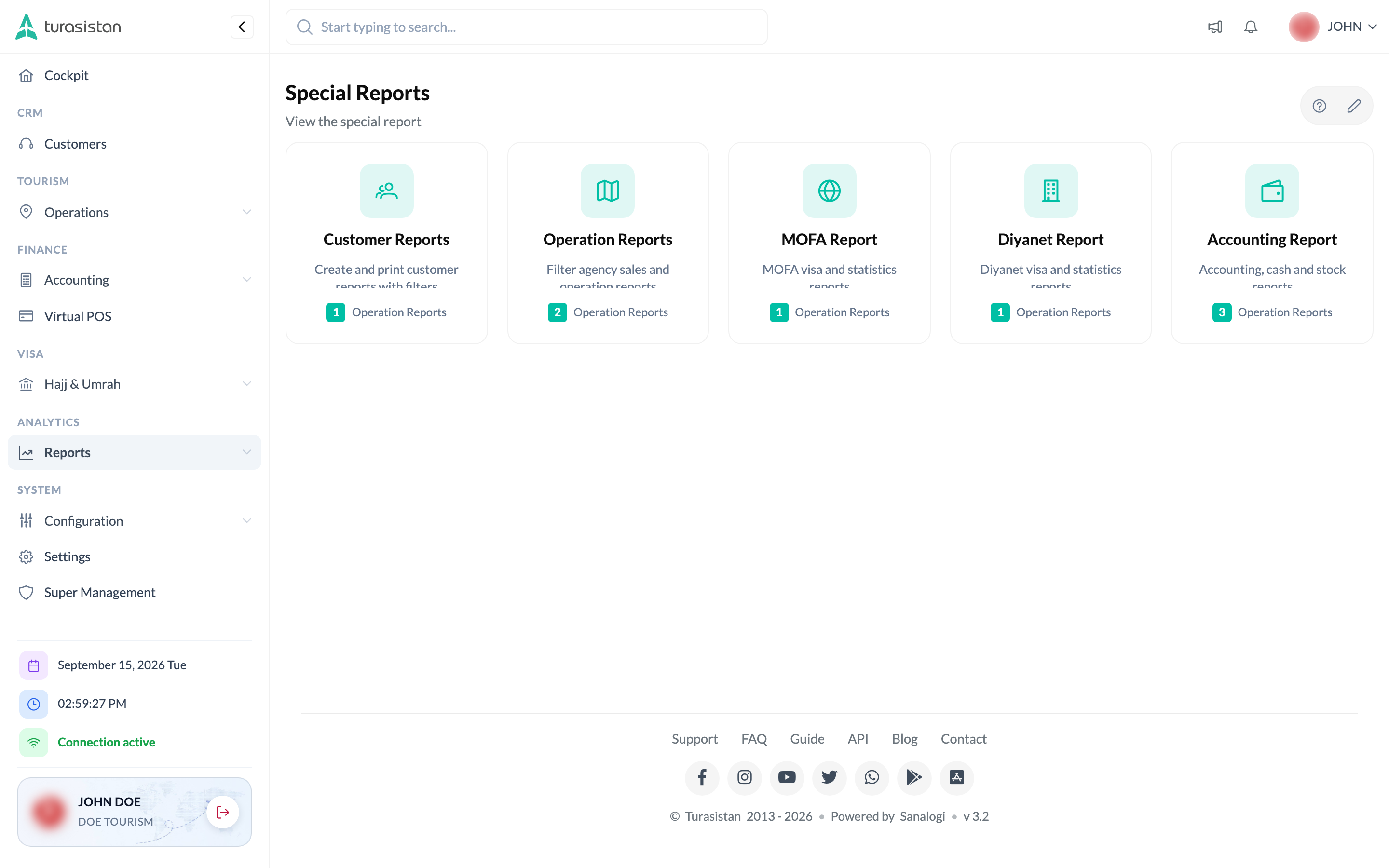
Task: Click the Operations location pin icon
Action: 26,212
